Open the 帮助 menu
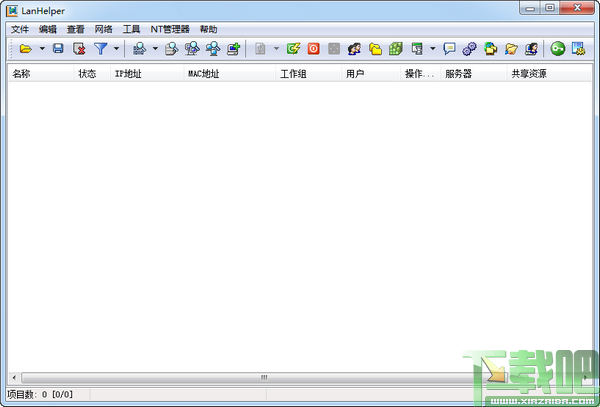 pos(209,29)
